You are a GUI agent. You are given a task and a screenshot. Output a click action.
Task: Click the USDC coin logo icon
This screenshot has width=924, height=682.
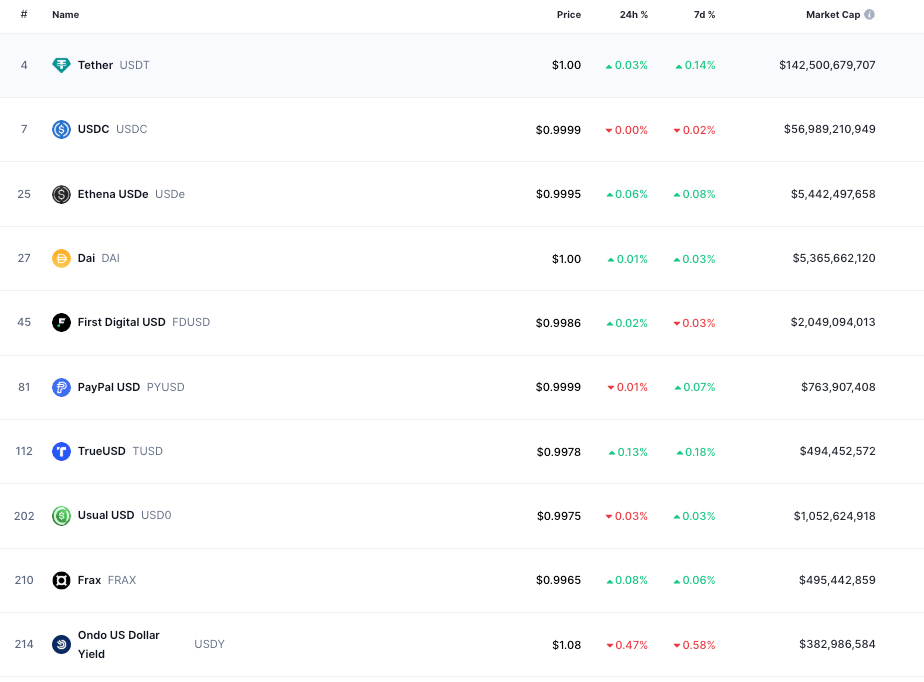pyautogui.click(x=61, y=129)
